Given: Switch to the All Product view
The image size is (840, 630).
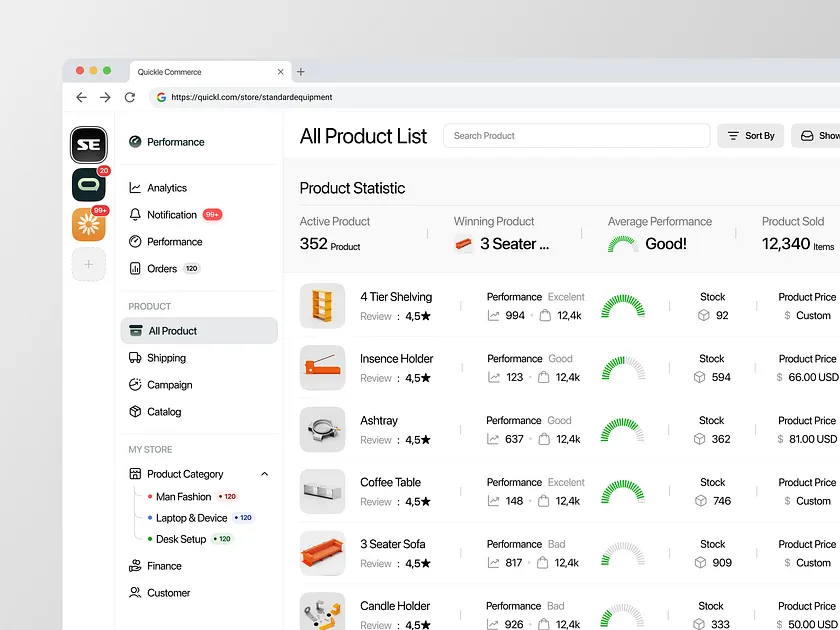Looking at the screenshot, I should (170, 330).
